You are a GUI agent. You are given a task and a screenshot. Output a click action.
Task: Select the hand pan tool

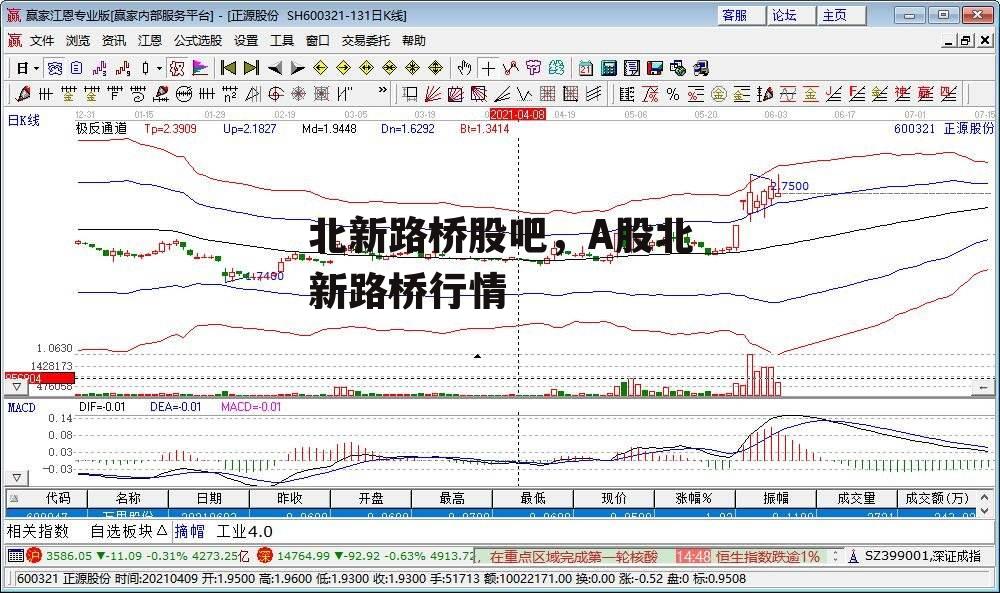point(464,68)
